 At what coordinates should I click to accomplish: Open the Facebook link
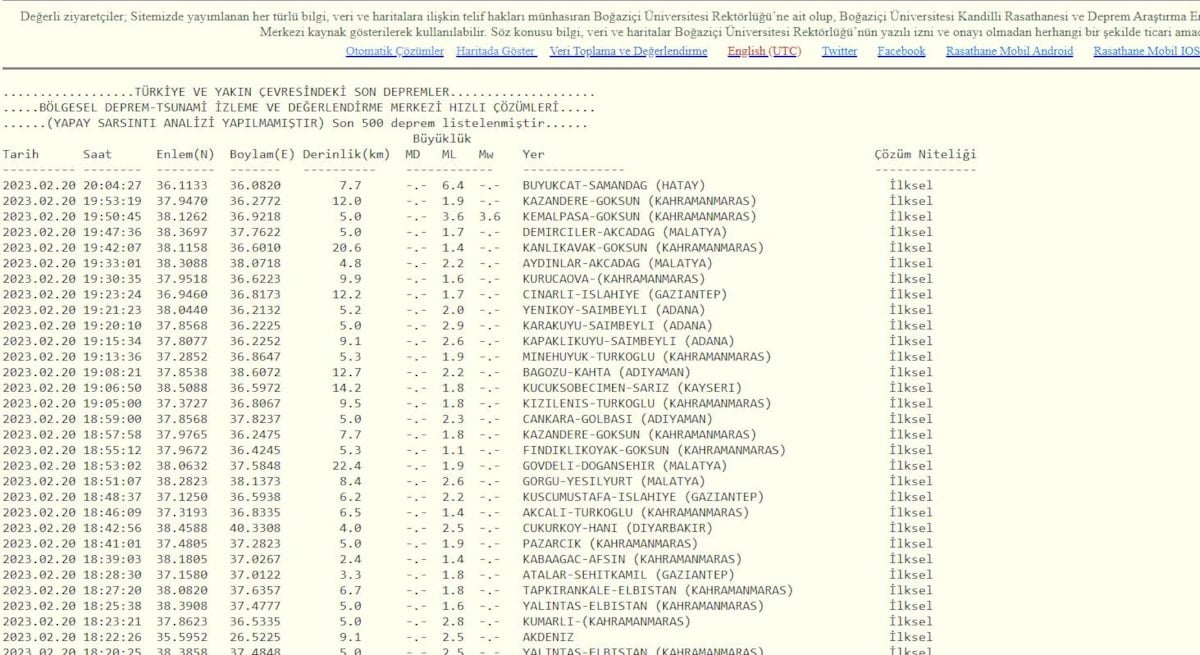901,52
